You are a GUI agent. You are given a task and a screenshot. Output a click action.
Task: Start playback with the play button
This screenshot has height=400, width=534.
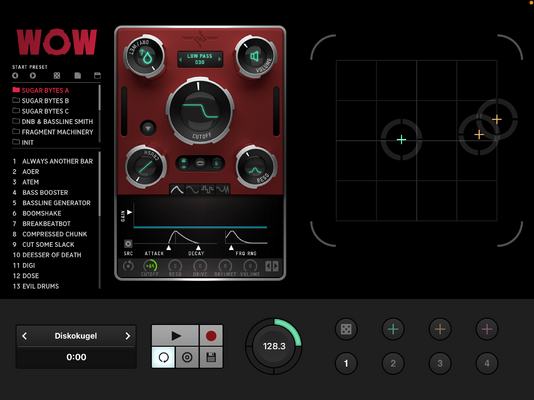175,336
